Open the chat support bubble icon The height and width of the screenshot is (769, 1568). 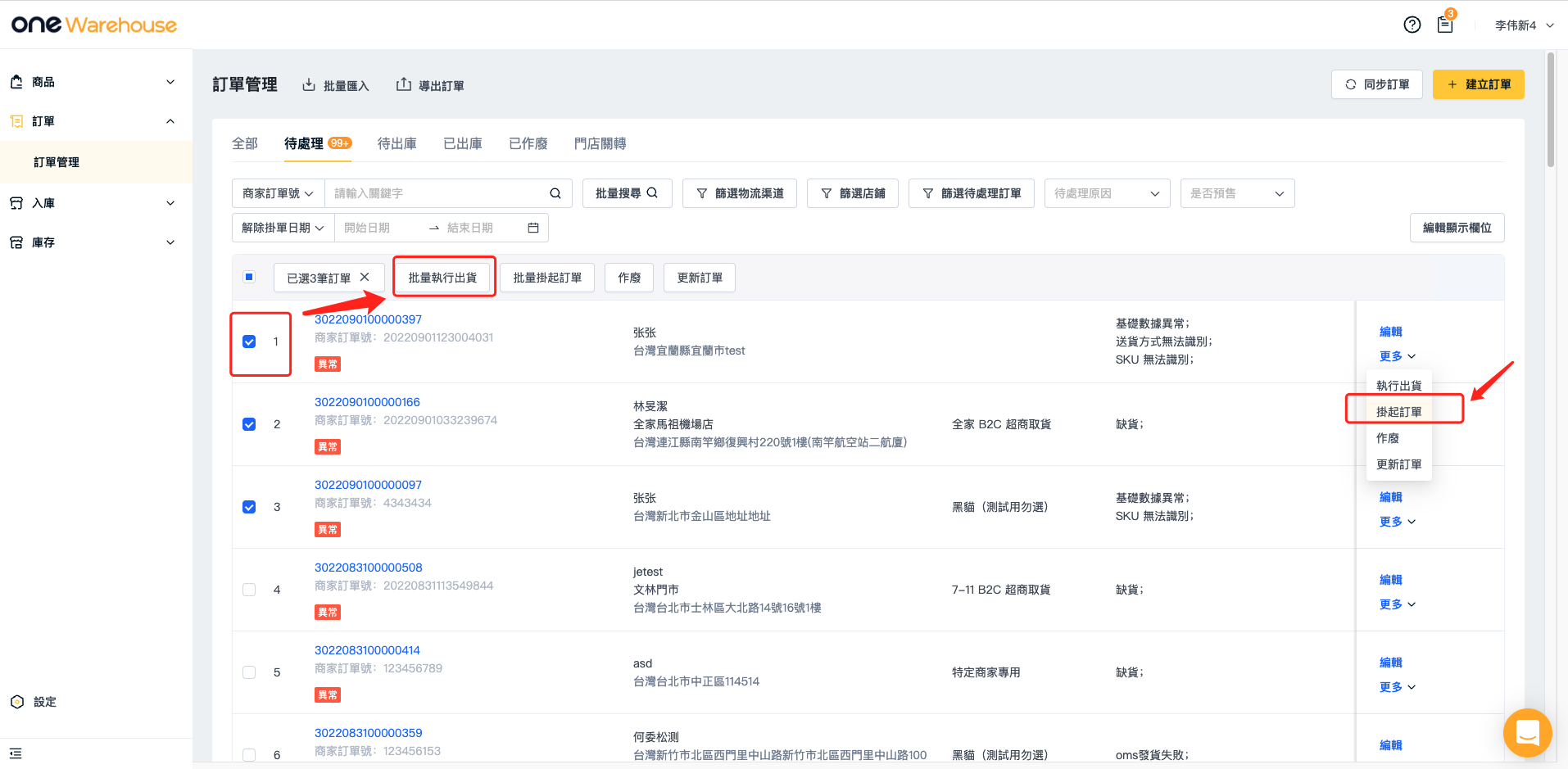[1527, 732]
